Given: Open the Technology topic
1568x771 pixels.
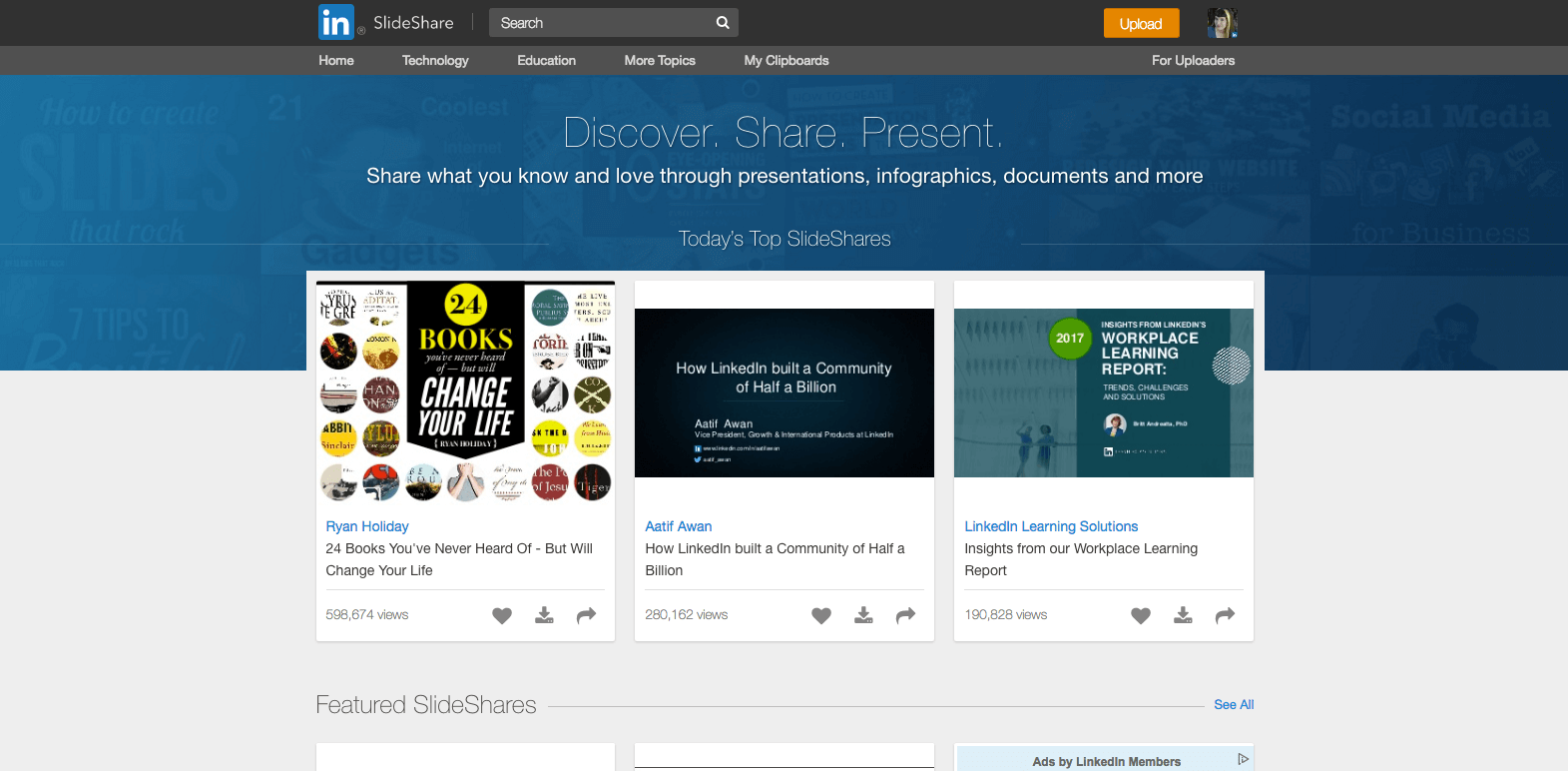Looking at the screenshot, I should [x=435, y=61].
